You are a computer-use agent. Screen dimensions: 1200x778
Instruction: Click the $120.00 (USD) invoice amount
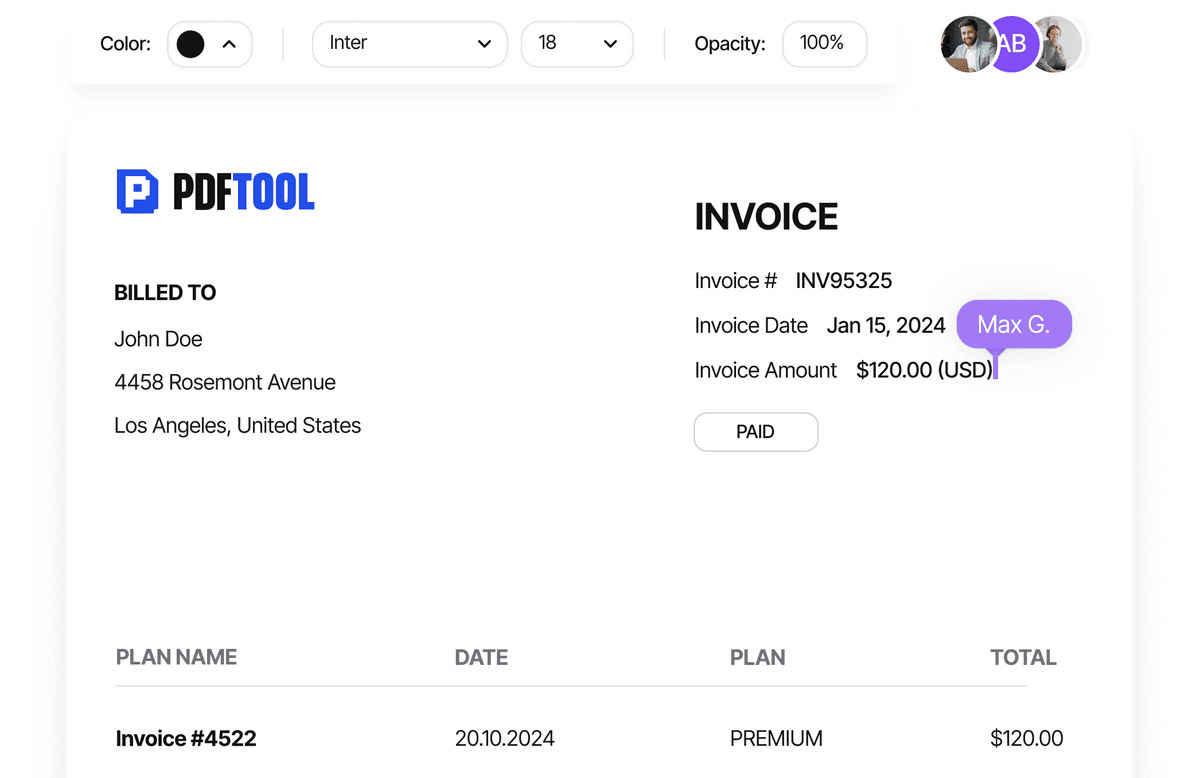tap(924, 370)
